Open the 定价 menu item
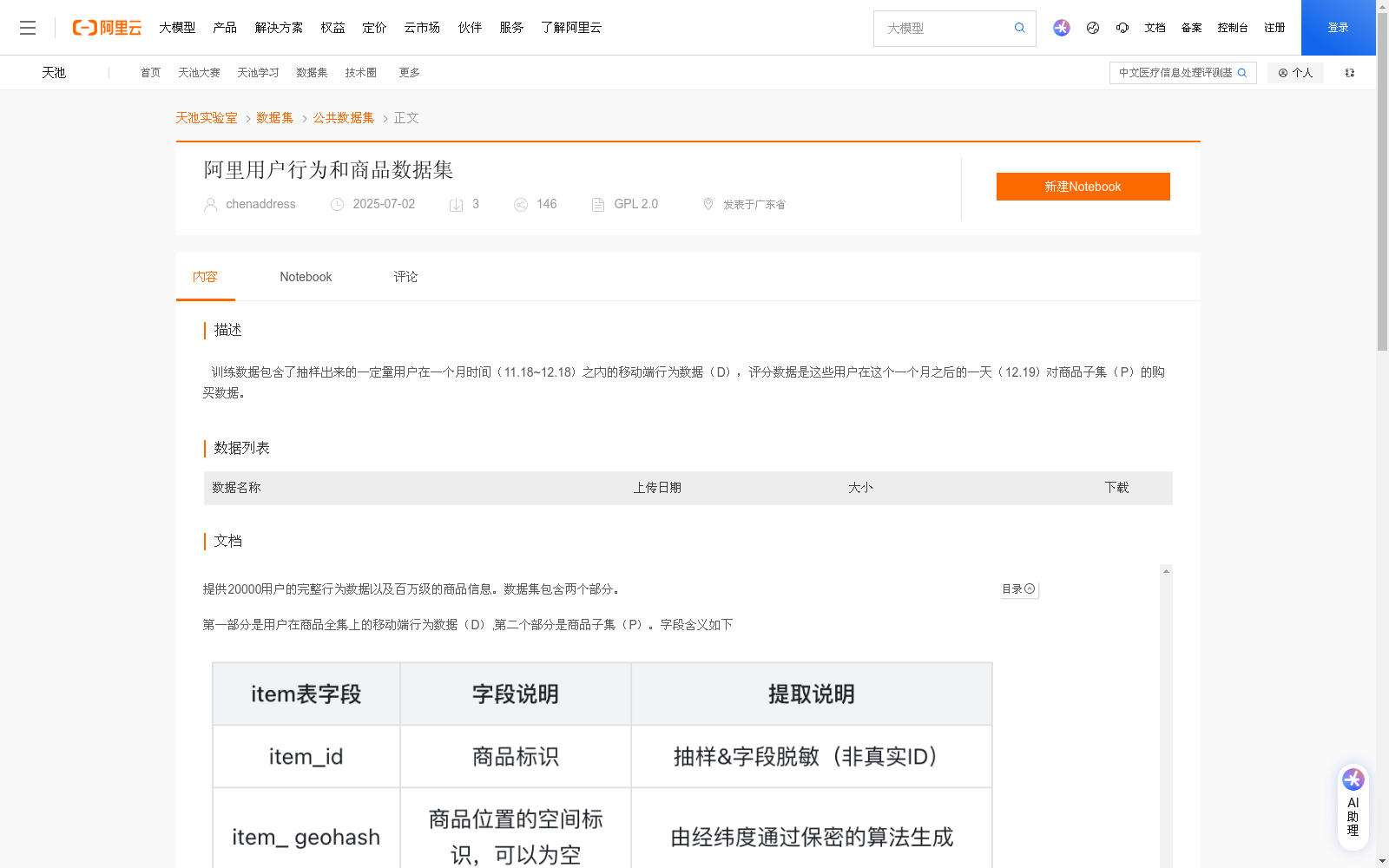This screenshot has width=1389, height=868. tap(374, 28)
